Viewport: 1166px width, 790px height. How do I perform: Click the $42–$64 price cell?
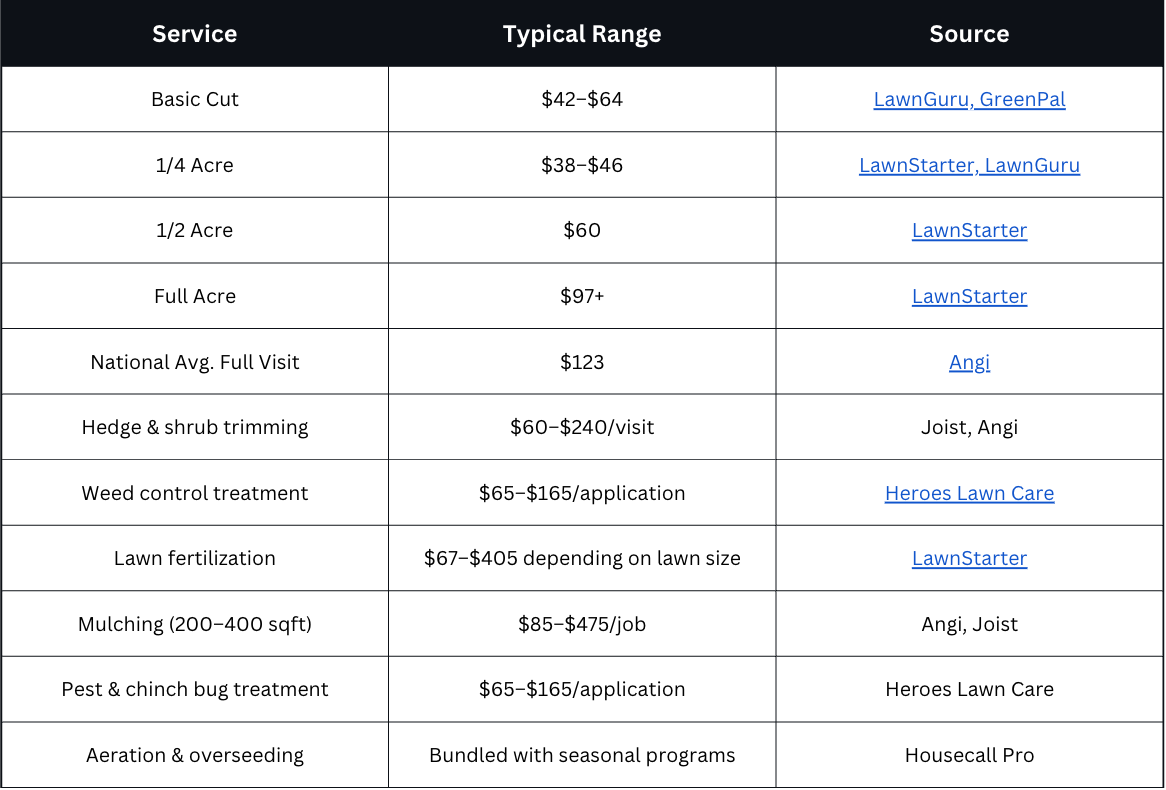tap(582, 100)
